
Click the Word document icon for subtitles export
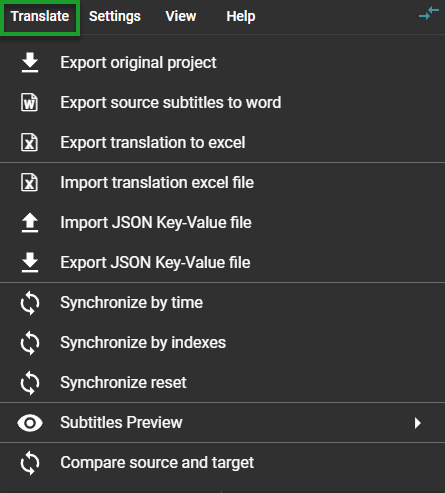click(30, 102)
